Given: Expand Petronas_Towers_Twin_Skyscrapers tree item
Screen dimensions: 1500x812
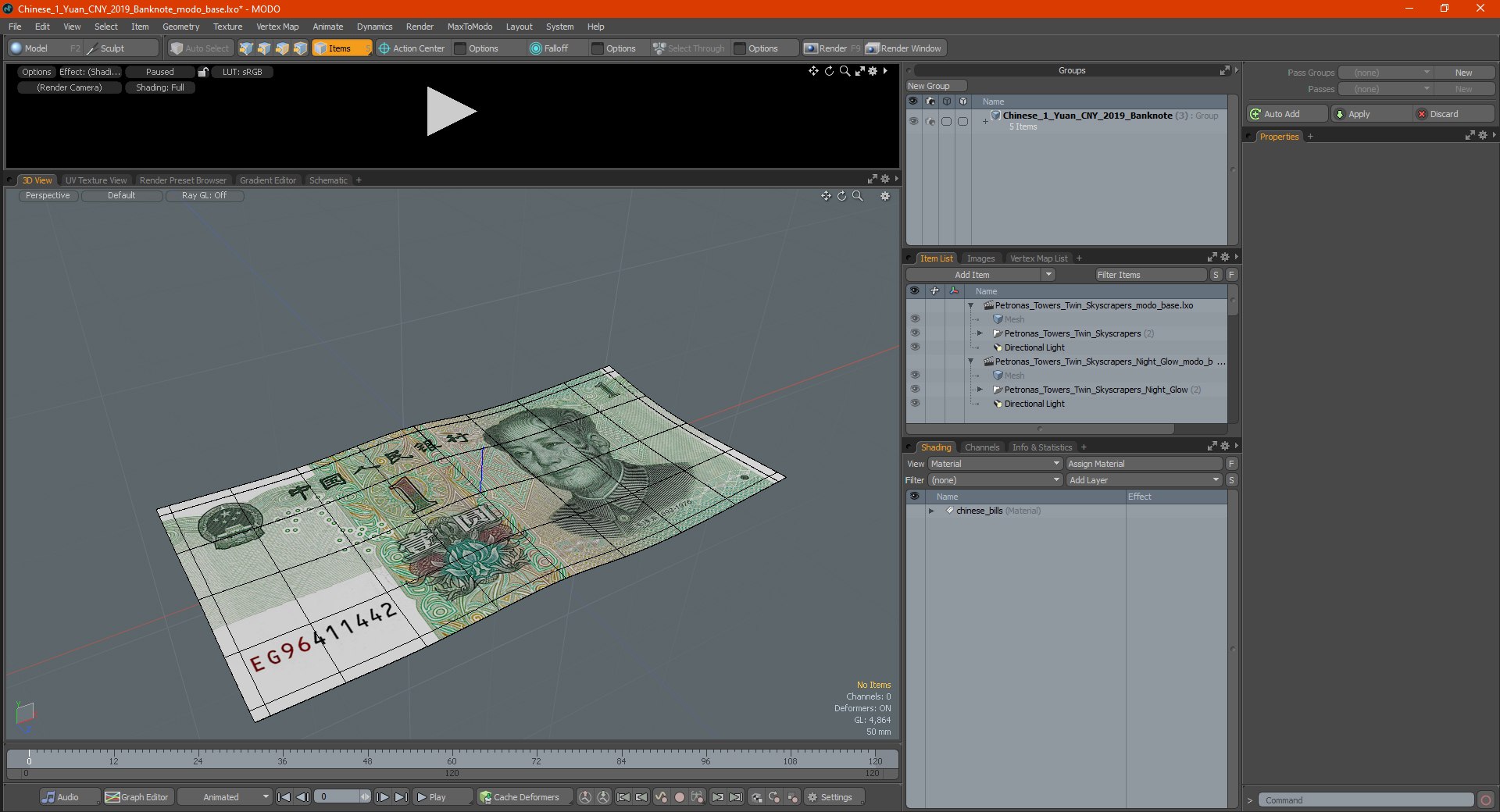Looking at the screenshot, I should click(x=980, y=333).
